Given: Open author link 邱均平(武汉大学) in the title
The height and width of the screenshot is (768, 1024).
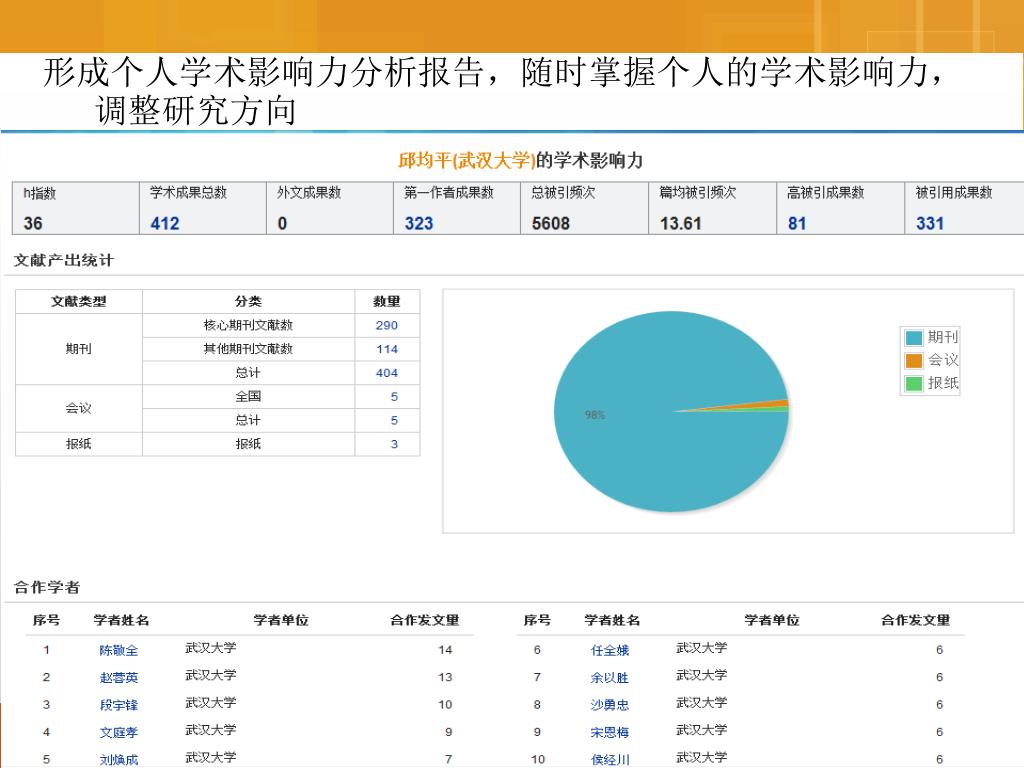Looking at the screenshot, I should coord(466,160).
